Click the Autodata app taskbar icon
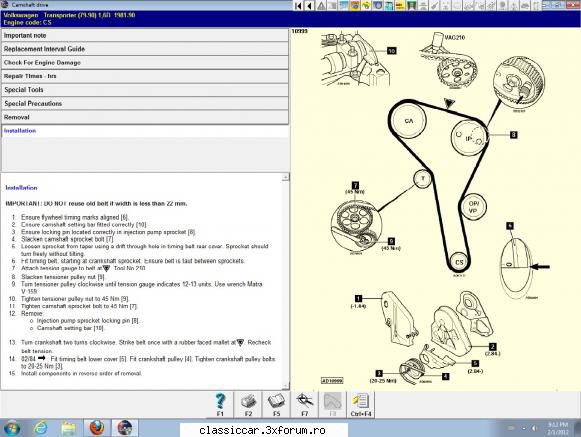The width and height of the screenshot is (581, 437). click(x=125, y=428)
